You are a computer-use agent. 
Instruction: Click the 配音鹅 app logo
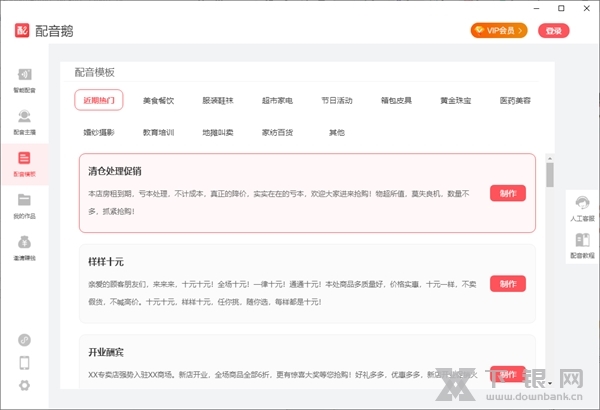pos(22,30)
